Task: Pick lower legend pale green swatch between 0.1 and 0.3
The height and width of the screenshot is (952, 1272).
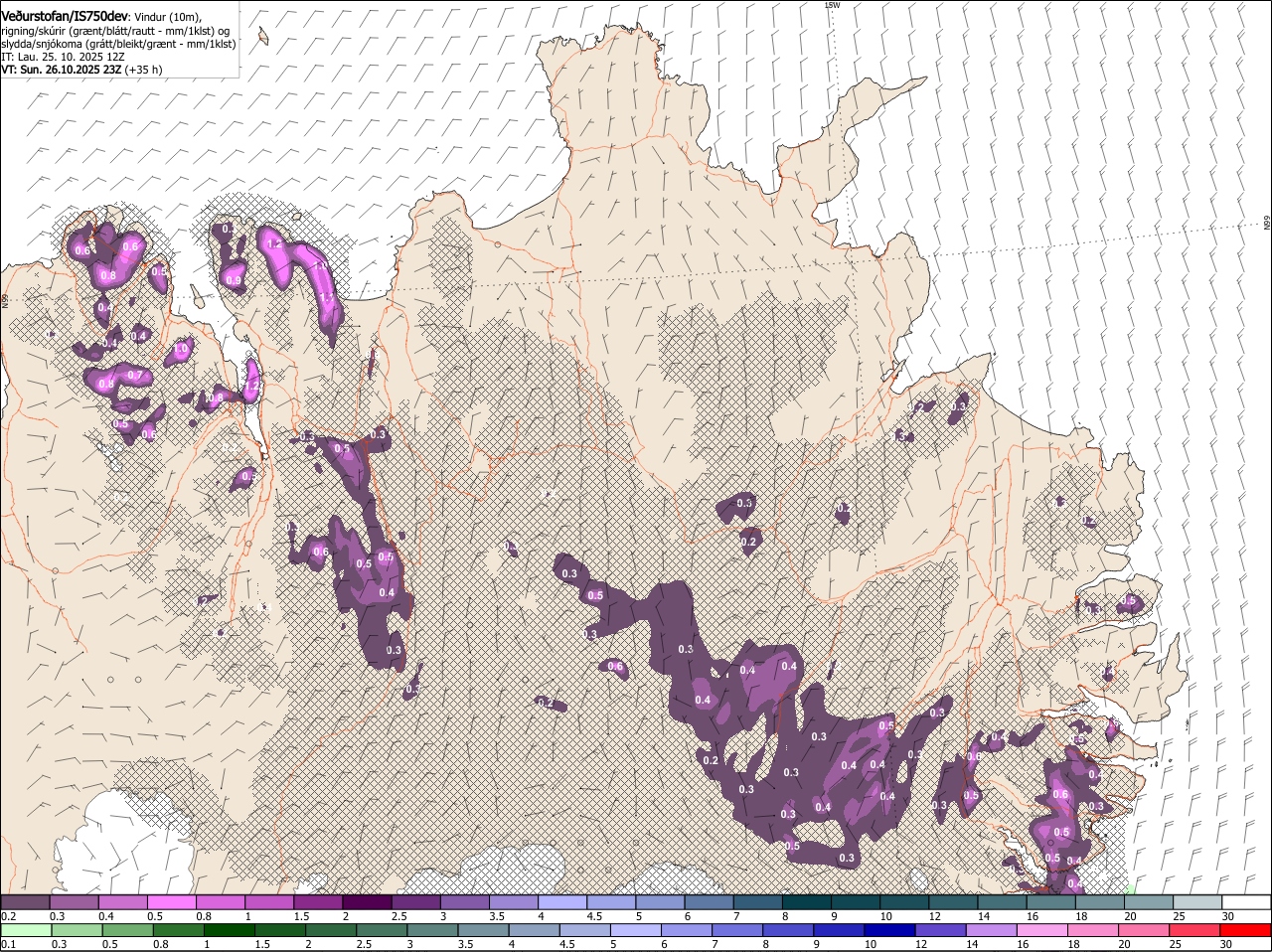Action: pos(25,931)
